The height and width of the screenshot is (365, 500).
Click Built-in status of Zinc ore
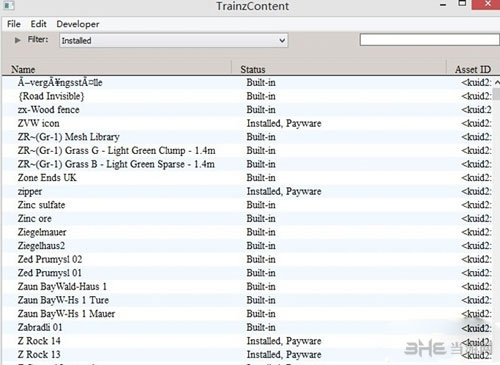(x=261, y=219)
